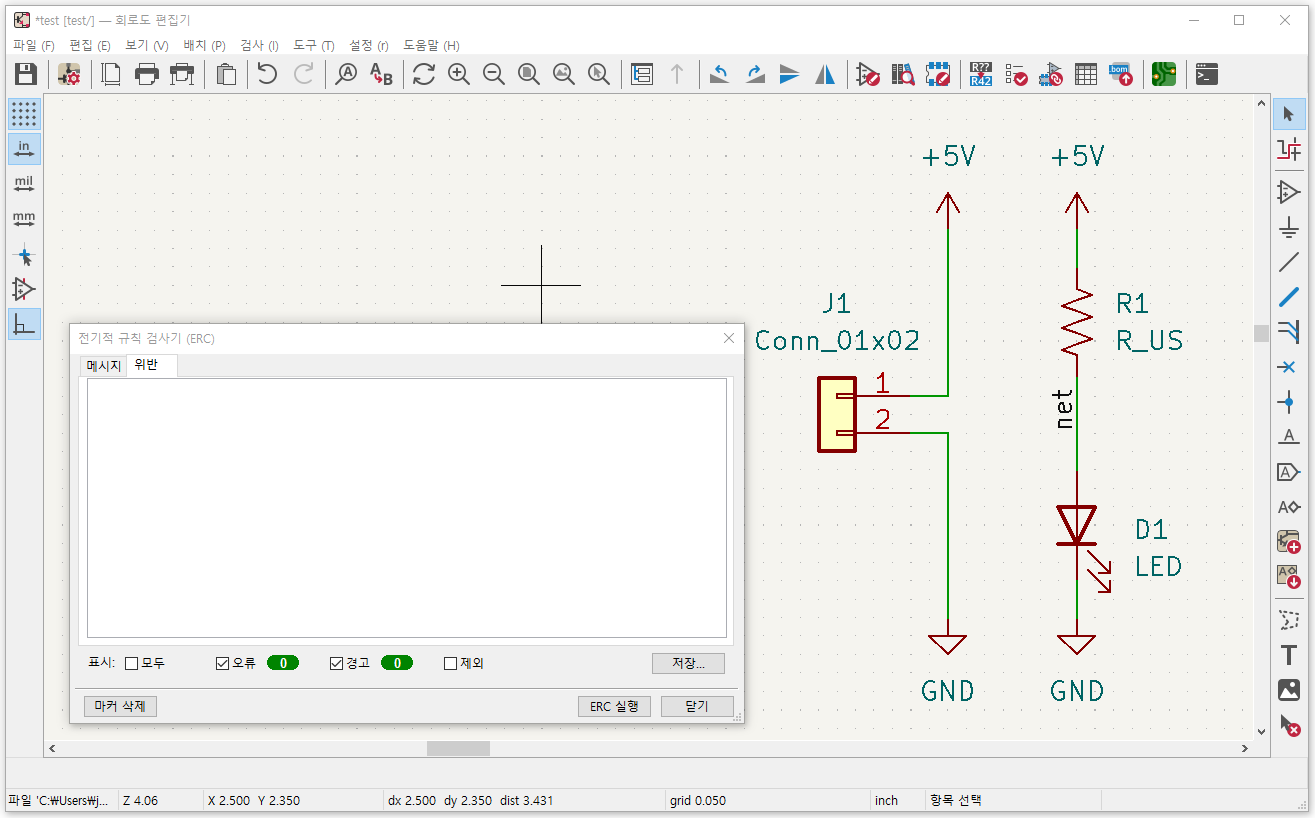
Task: Print the schematic
Action: pyautogui.click(x=147, y=74)
